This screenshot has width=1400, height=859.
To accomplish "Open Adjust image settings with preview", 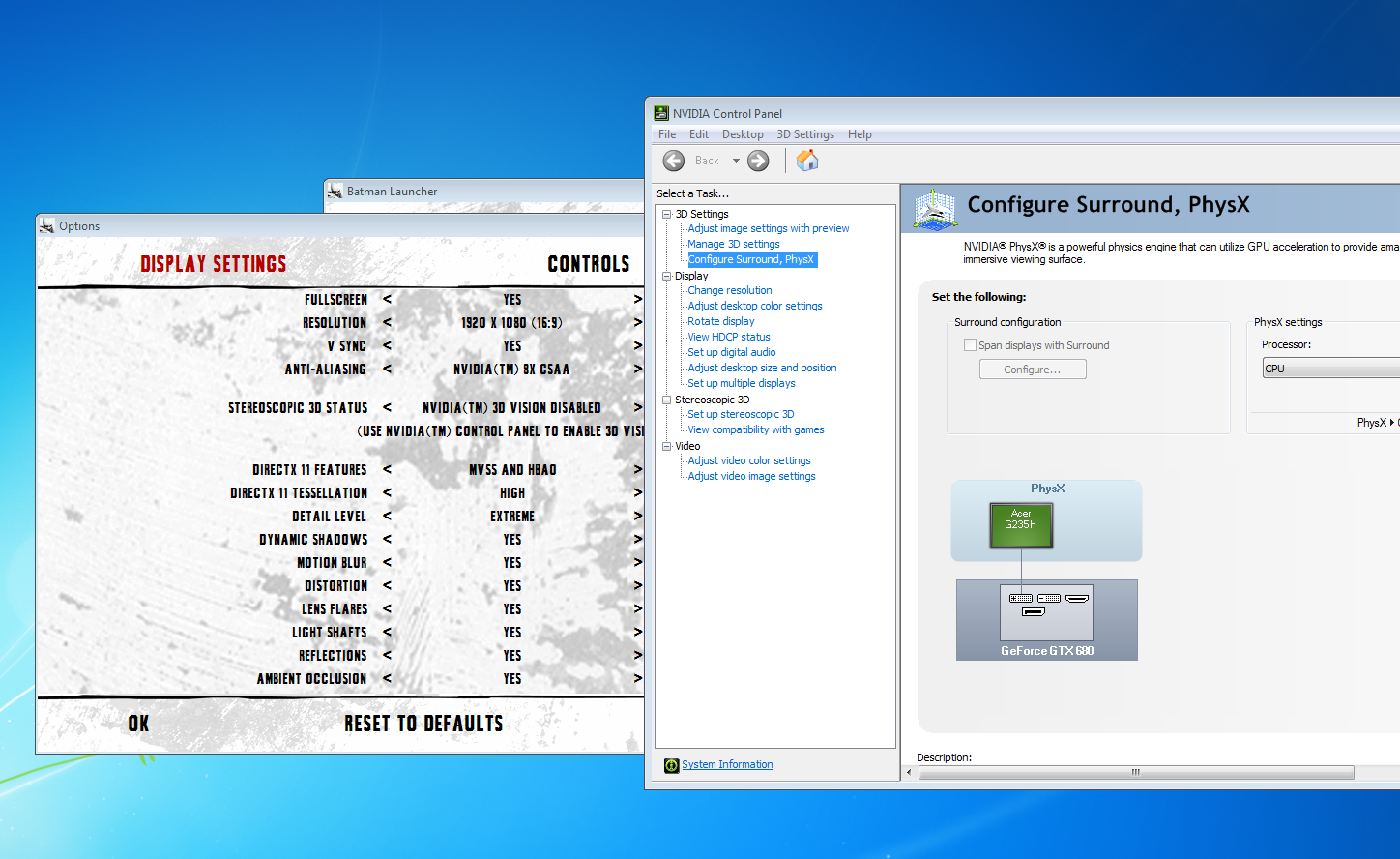I will coord(769,228).
